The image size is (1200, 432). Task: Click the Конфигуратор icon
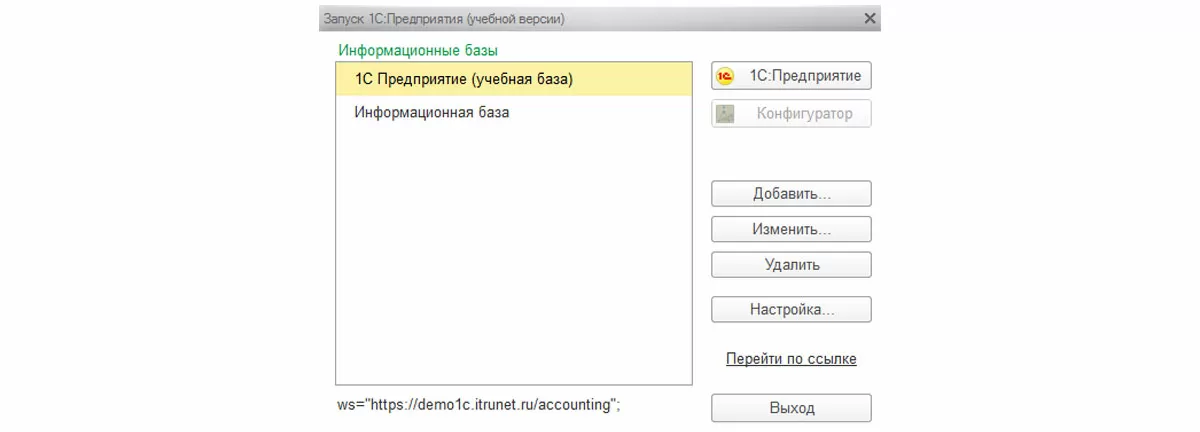pyautogui.click(x=727, y=114)
